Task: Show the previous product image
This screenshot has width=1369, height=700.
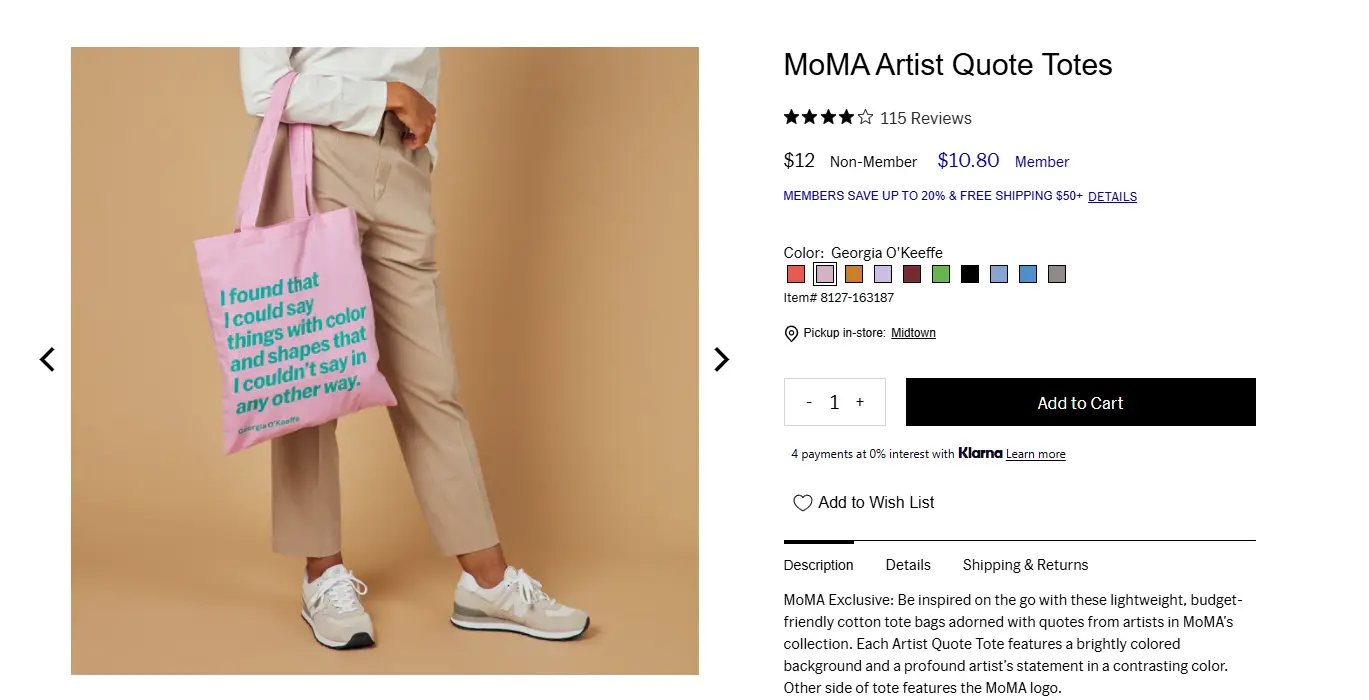Action: 46,359
